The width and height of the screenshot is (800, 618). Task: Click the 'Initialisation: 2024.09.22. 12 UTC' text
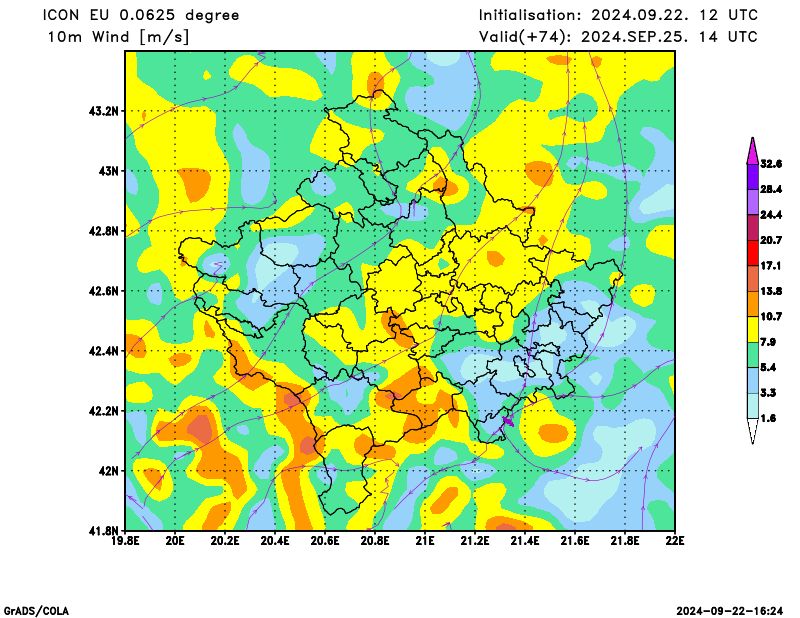618,15
